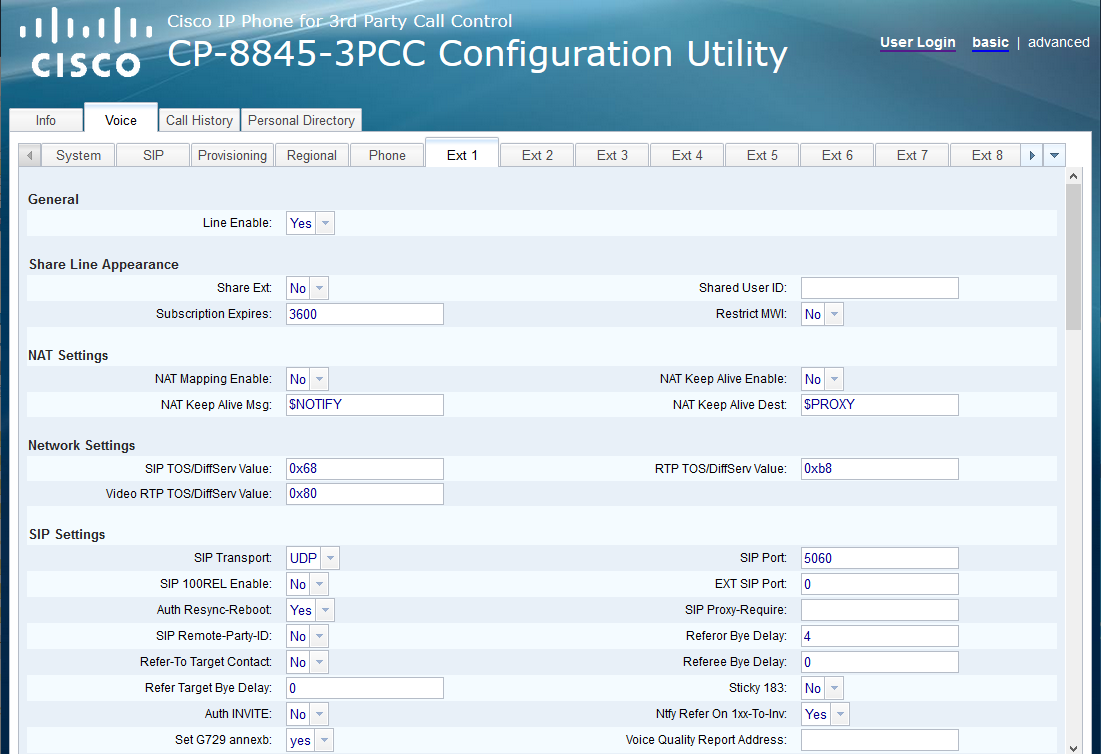The image size is (1101, 754).
Task: Select the Ext 2 tab
Action: [537, 155]
